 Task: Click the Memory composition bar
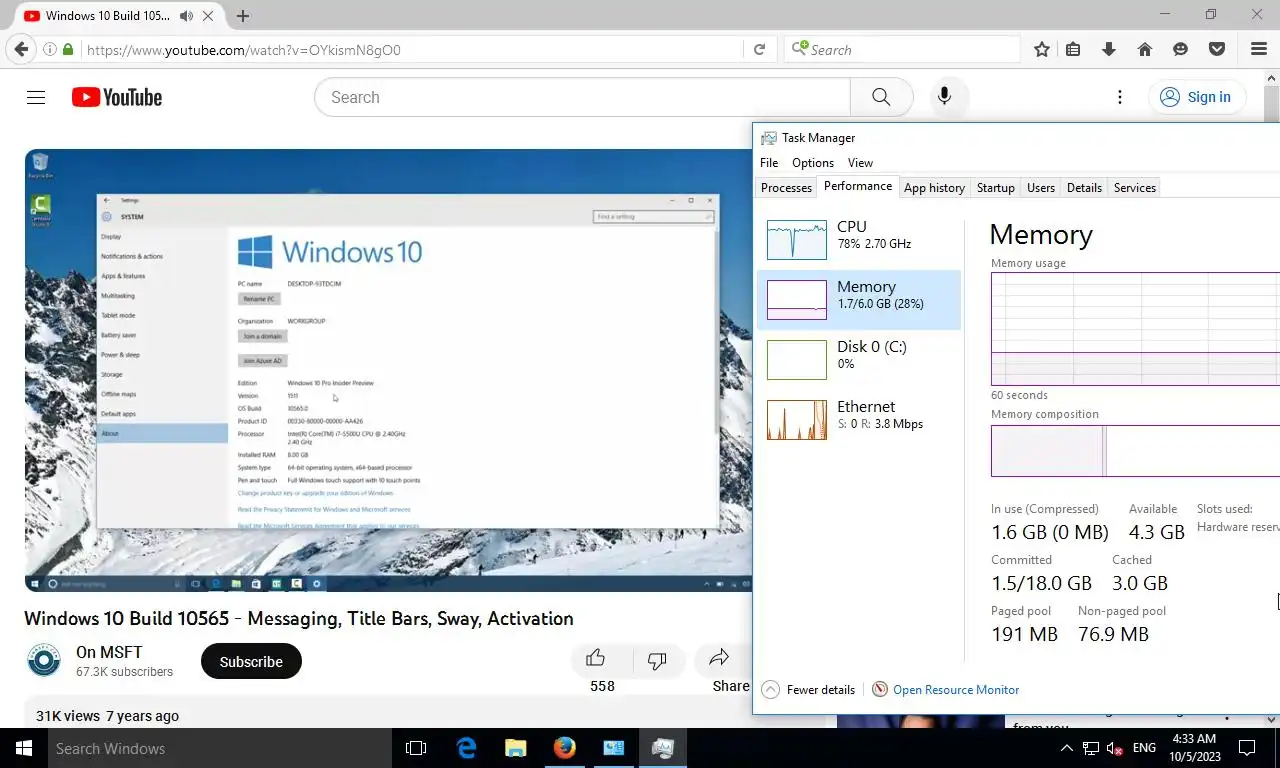pyautogui.click(x=1135, y=451)
